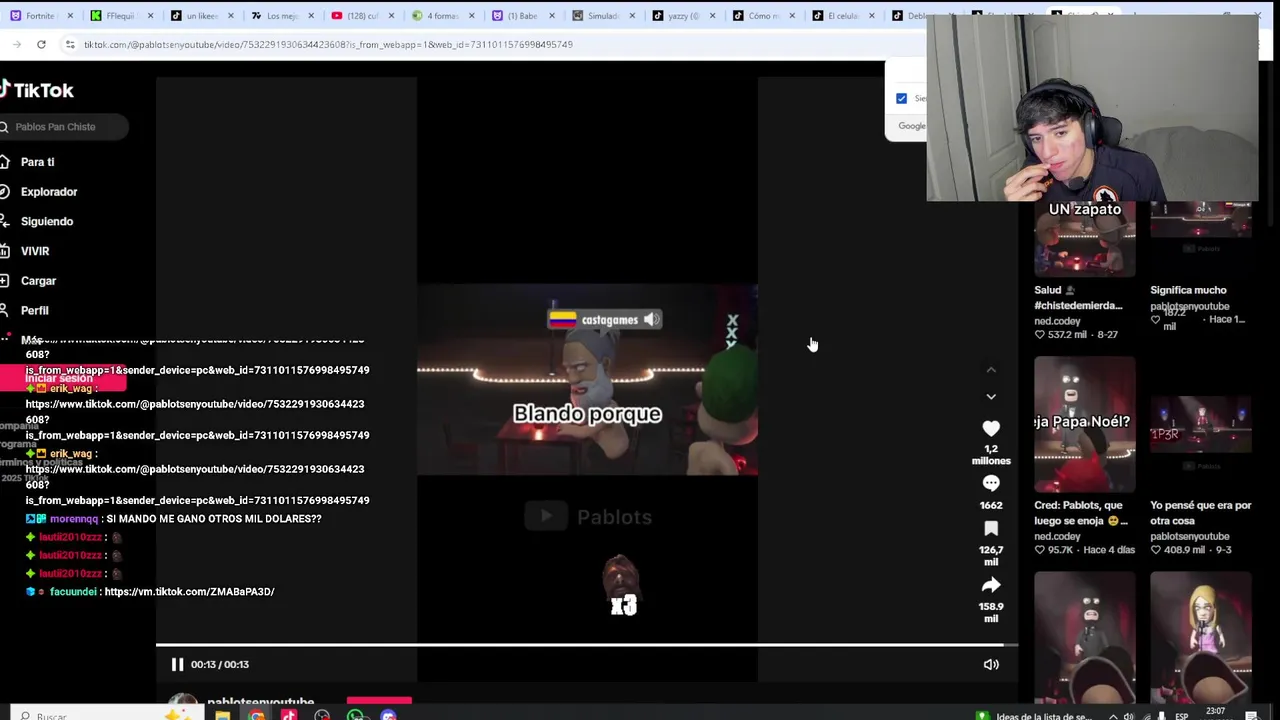Click the 'Significa mucho' video title
This screenshot has height=720, width=1280.
tap(1188, 290)
